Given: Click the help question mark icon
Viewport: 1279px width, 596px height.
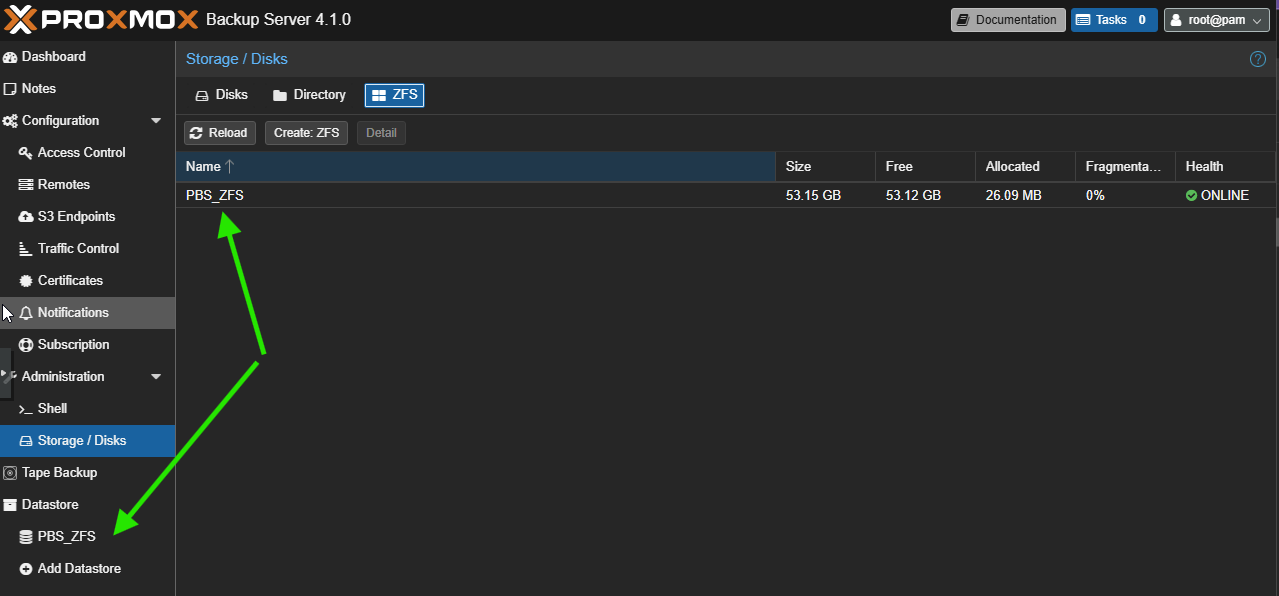Looking at the screenshot, I should tap(1258, 59).
